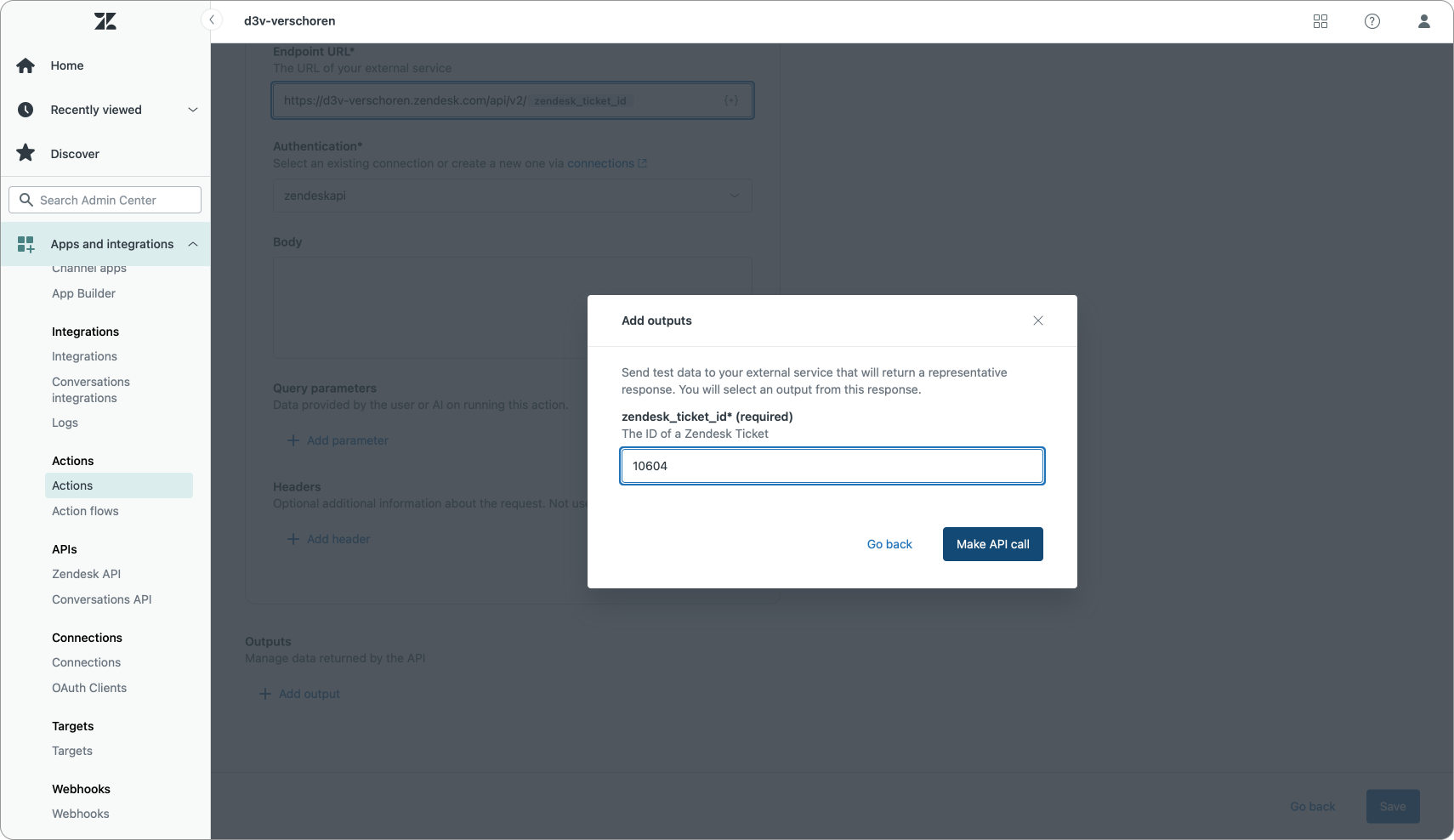Click the Connections section heading
The height and width of the screenshot is (840, 1454).
[x=87, y=638]
